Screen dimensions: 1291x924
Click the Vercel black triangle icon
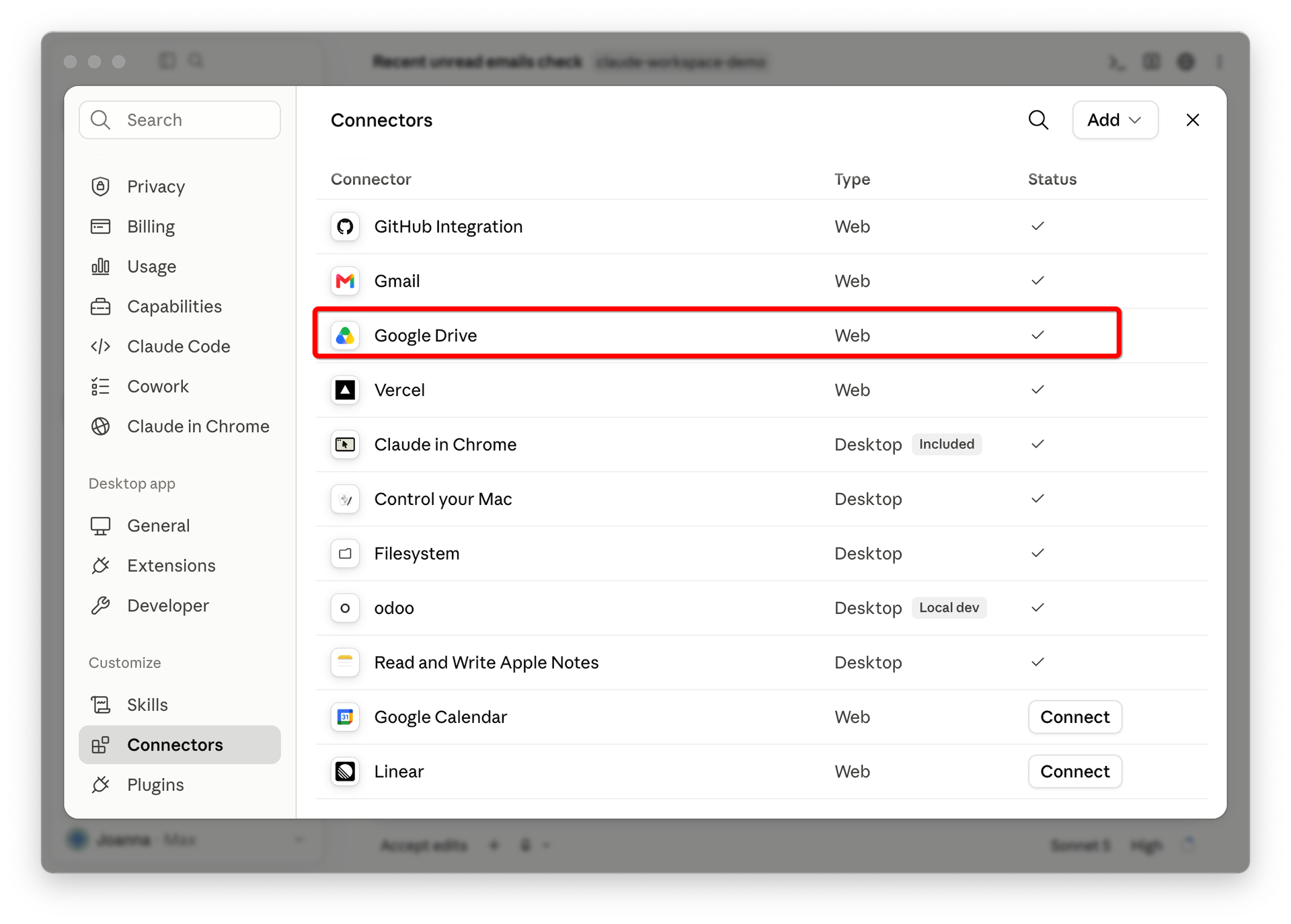click(345, 390)
